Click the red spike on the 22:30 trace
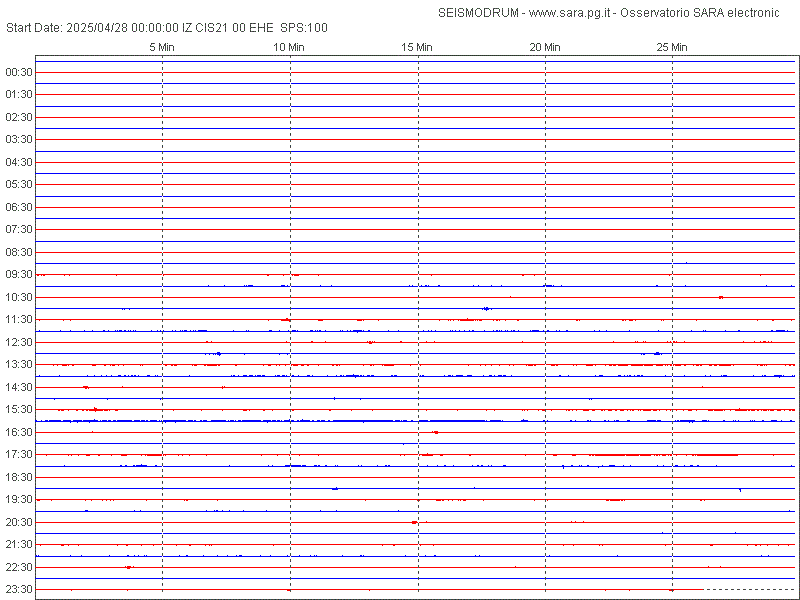Screen dimensions: 800x600 pyautogui.click(x=129, y=567)
